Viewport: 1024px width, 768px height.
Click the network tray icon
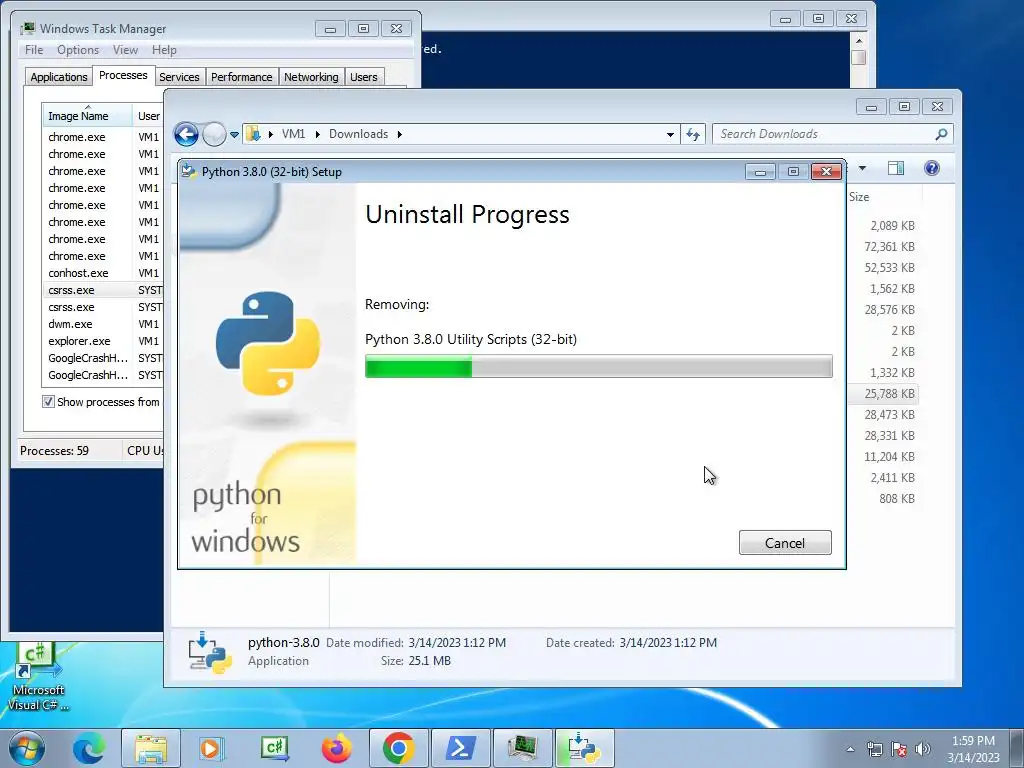[874, 749]
